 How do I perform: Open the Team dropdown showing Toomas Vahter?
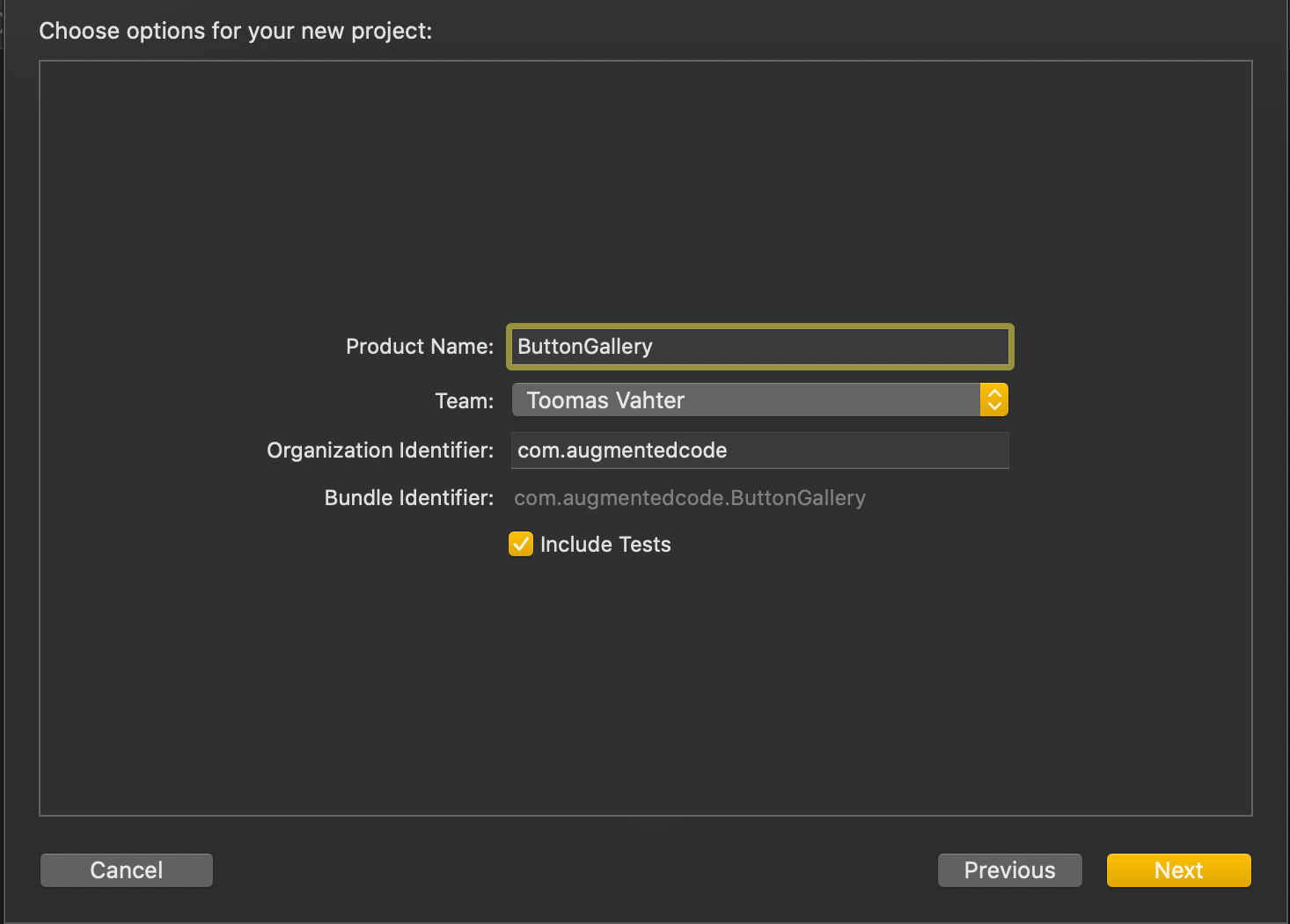coord(746,400)
